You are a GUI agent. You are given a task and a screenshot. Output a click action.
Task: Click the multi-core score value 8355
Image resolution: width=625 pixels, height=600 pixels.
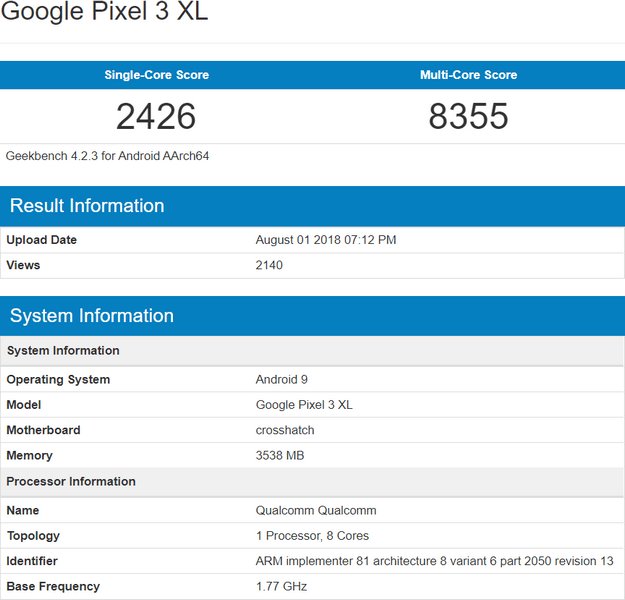tap(468, 117)
